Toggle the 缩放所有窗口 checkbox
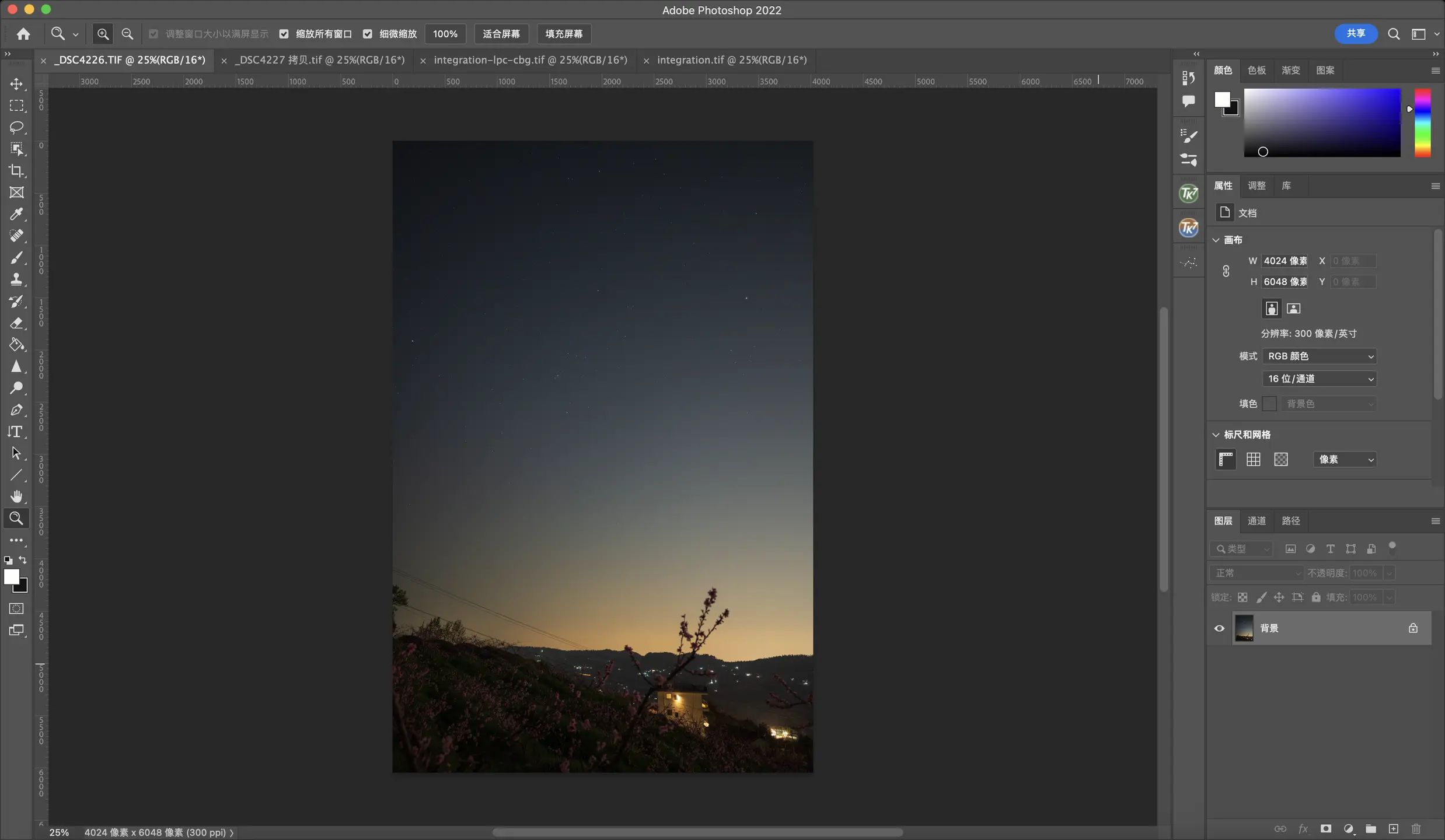 coord(284,34)
